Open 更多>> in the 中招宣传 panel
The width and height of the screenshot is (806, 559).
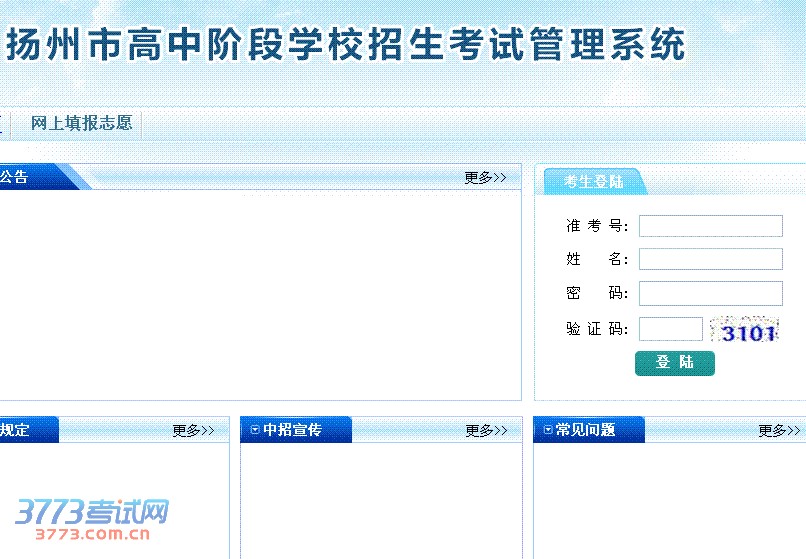pyautogui.click(x=486, y=431)
